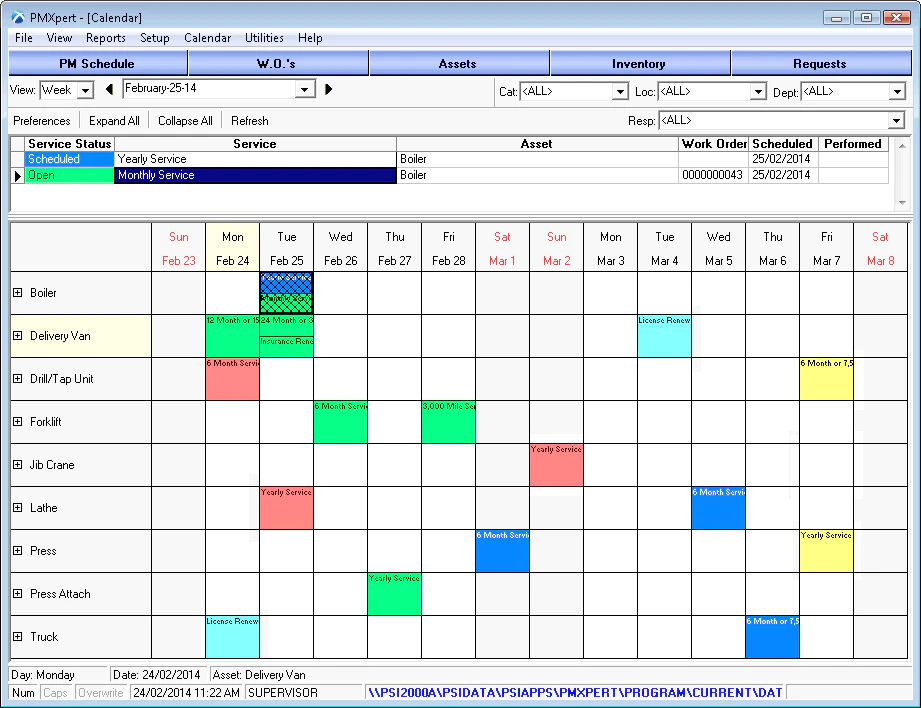This screenshot has height=708, width=921.
Task: Click the Expand All button
Action: click(114, 121)
